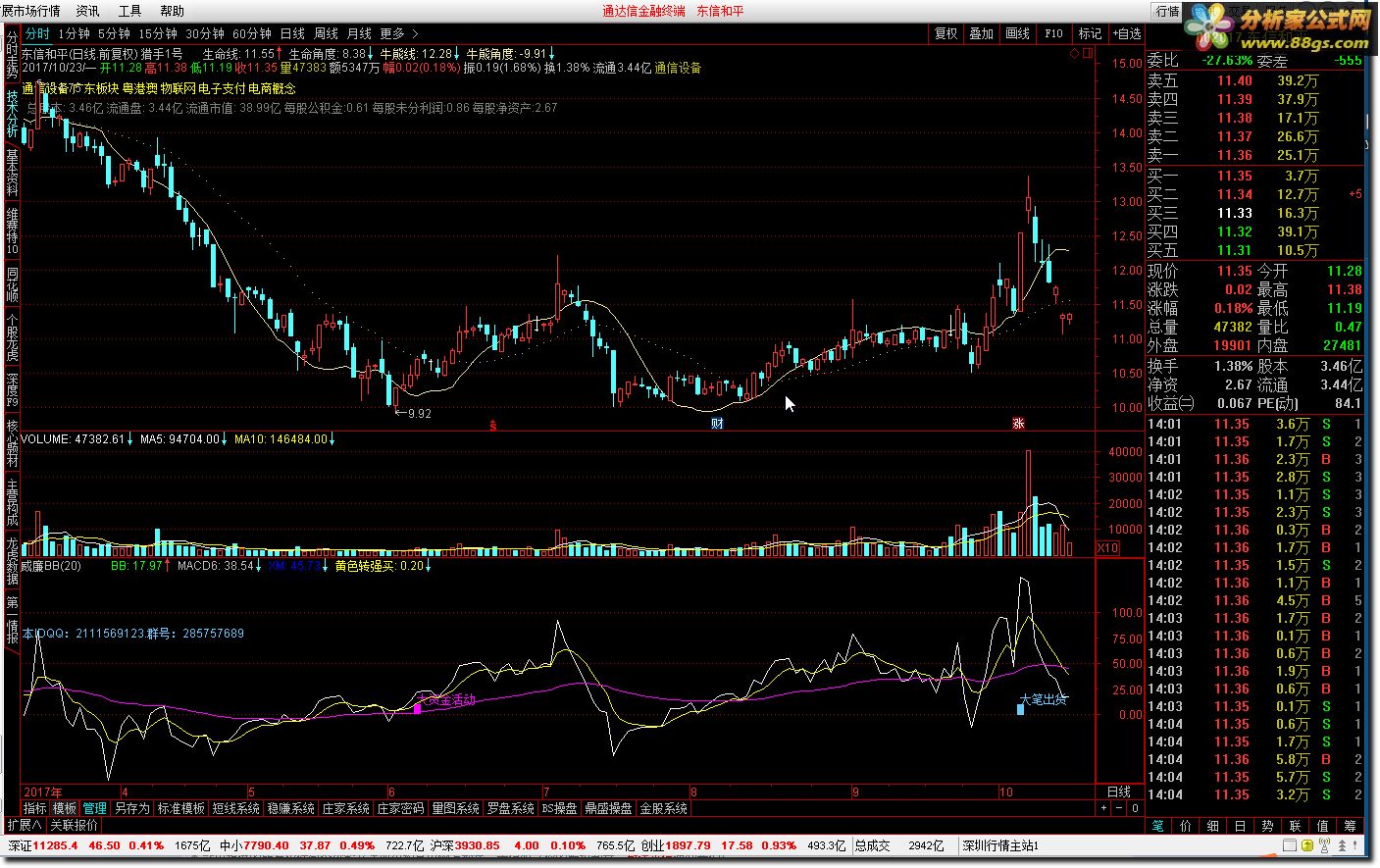Select the 庄家密码 template
Screen dimensions: 1380x868
(x=400, y=808)
